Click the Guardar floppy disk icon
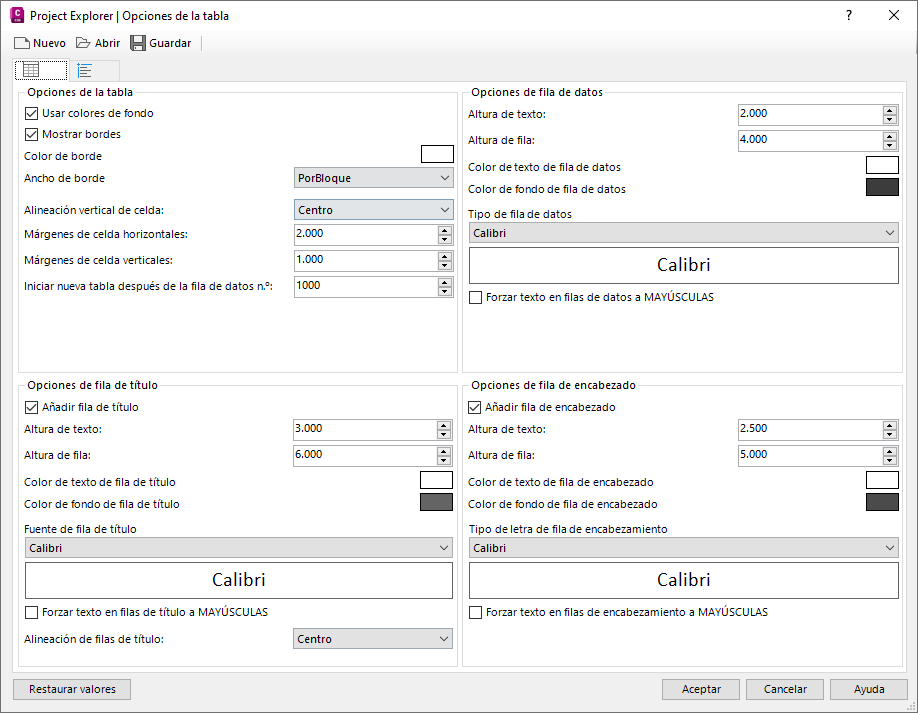This screenshot has width=918, height=713. tap(138, 43)
